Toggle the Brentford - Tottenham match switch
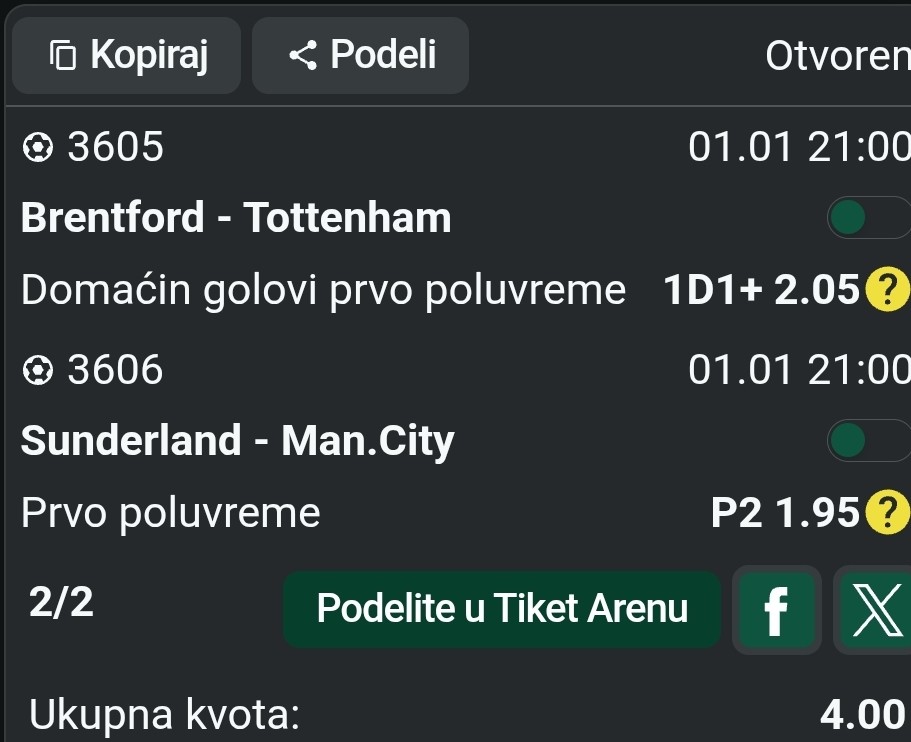The height and width of the screenshot is (742, 911). [x=866, y=218]
